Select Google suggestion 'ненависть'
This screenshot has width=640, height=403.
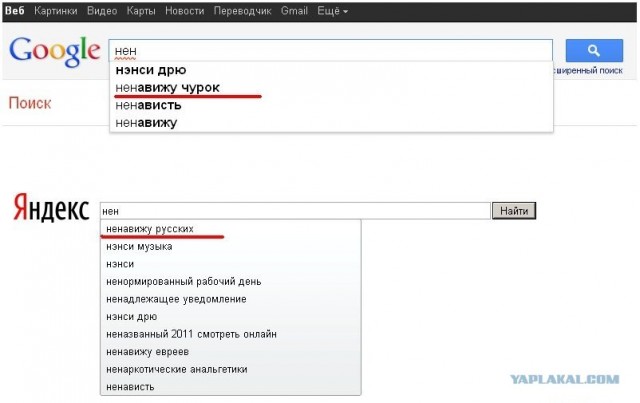(x=331, y=105)
